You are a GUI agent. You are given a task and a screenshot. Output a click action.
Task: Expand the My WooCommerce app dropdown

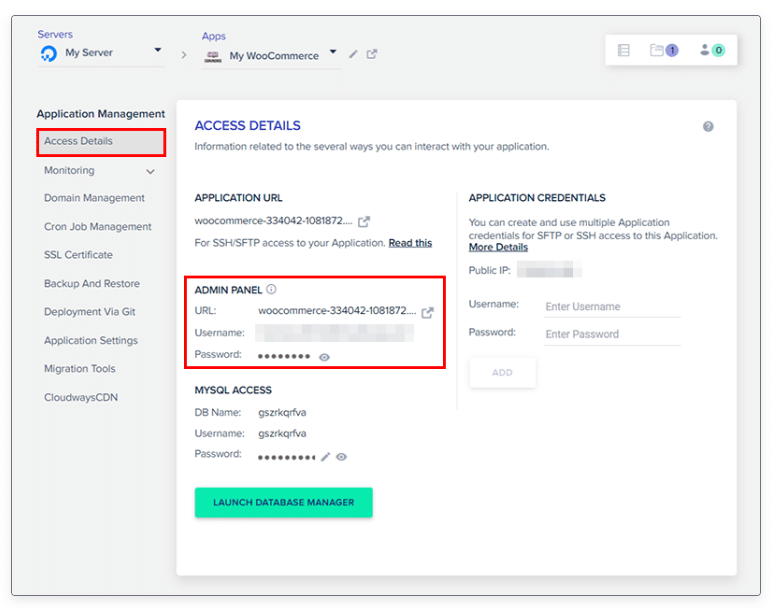click(x=333, y=52)
